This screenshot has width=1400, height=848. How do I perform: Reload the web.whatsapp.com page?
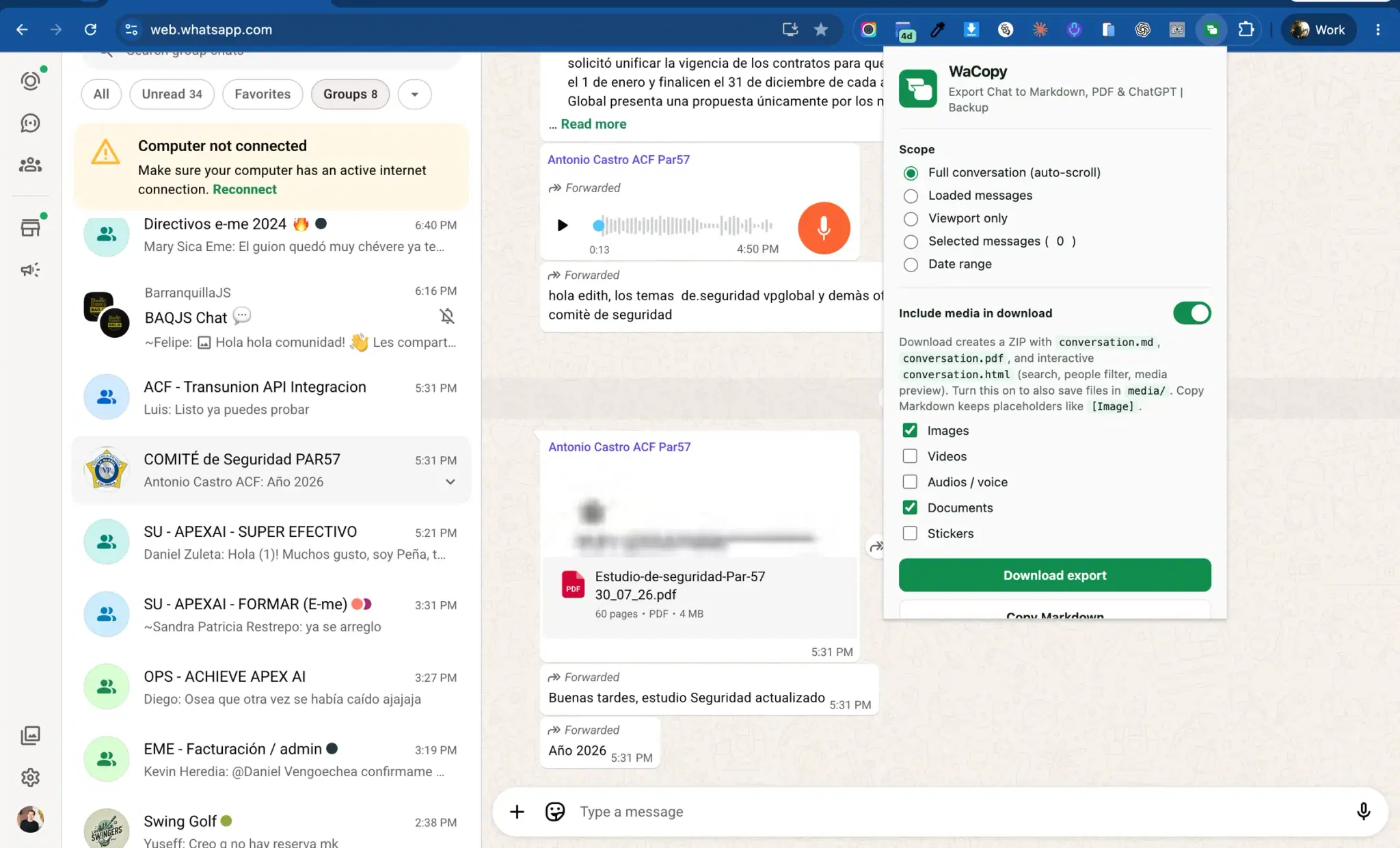90,29
